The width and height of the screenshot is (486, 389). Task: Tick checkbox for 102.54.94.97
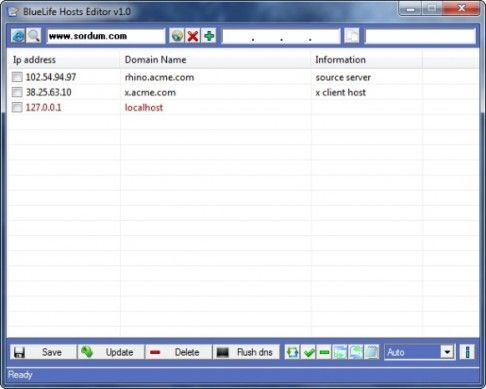click(x=17, y=77)
